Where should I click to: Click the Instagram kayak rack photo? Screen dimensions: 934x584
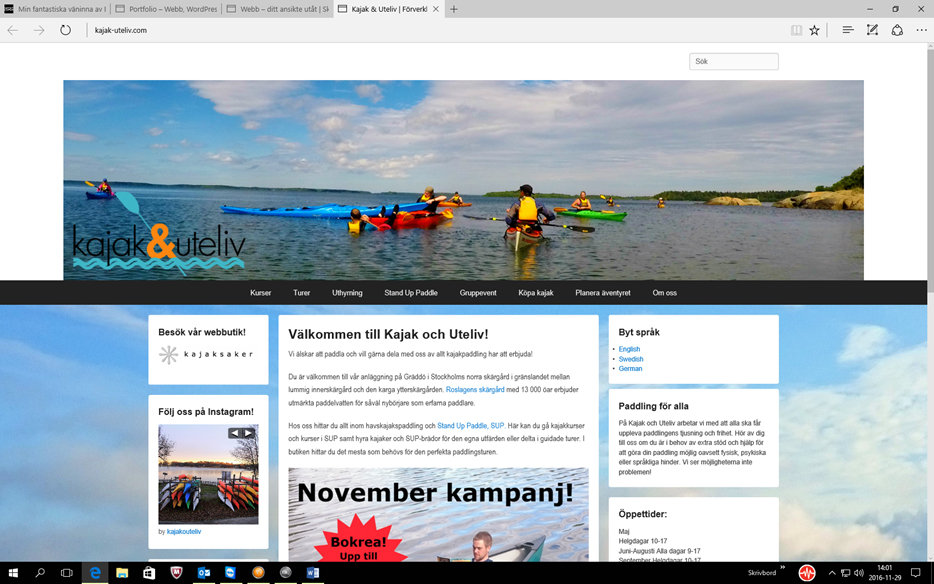208,474
